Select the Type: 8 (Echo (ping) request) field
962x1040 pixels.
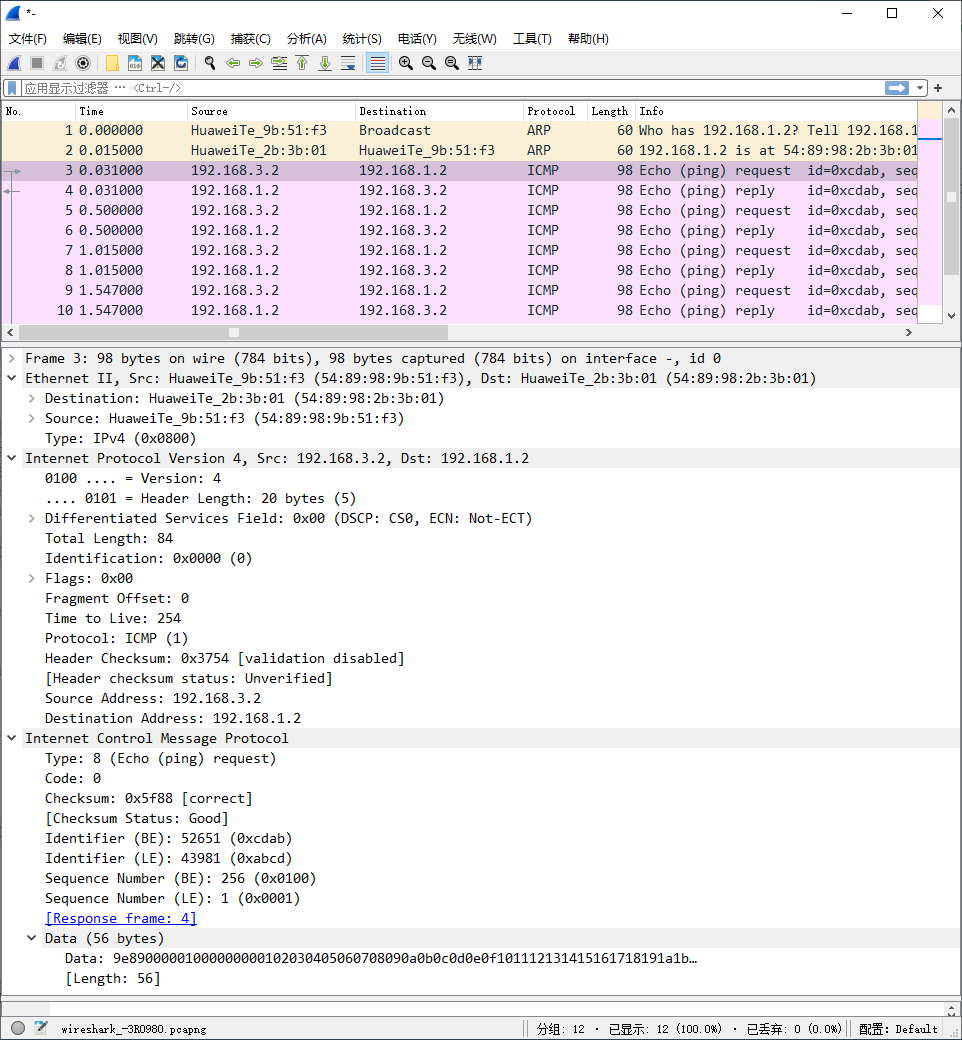pos(161,758)
